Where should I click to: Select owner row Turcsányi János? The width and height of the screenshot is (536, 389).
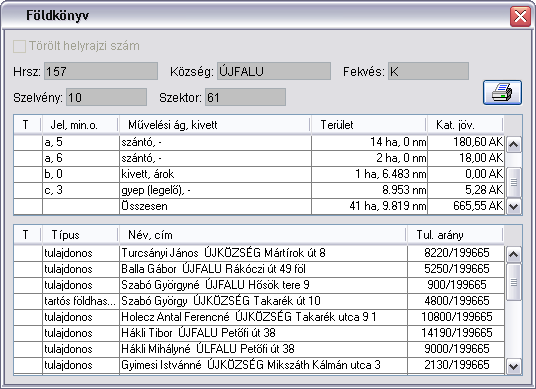[259, 253]
